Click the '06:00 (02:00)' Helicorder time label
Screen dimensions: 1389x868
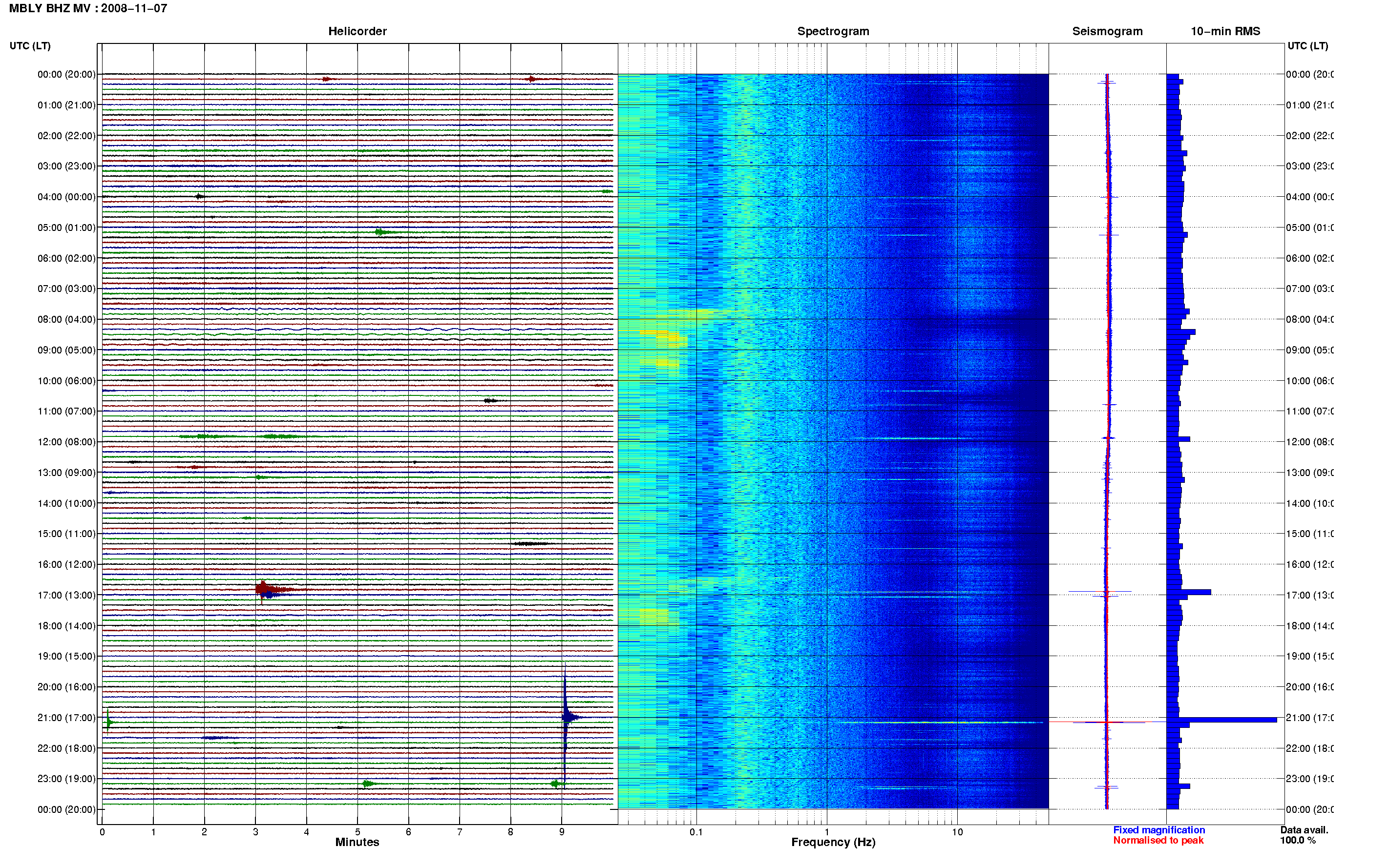tap(66, 258)
